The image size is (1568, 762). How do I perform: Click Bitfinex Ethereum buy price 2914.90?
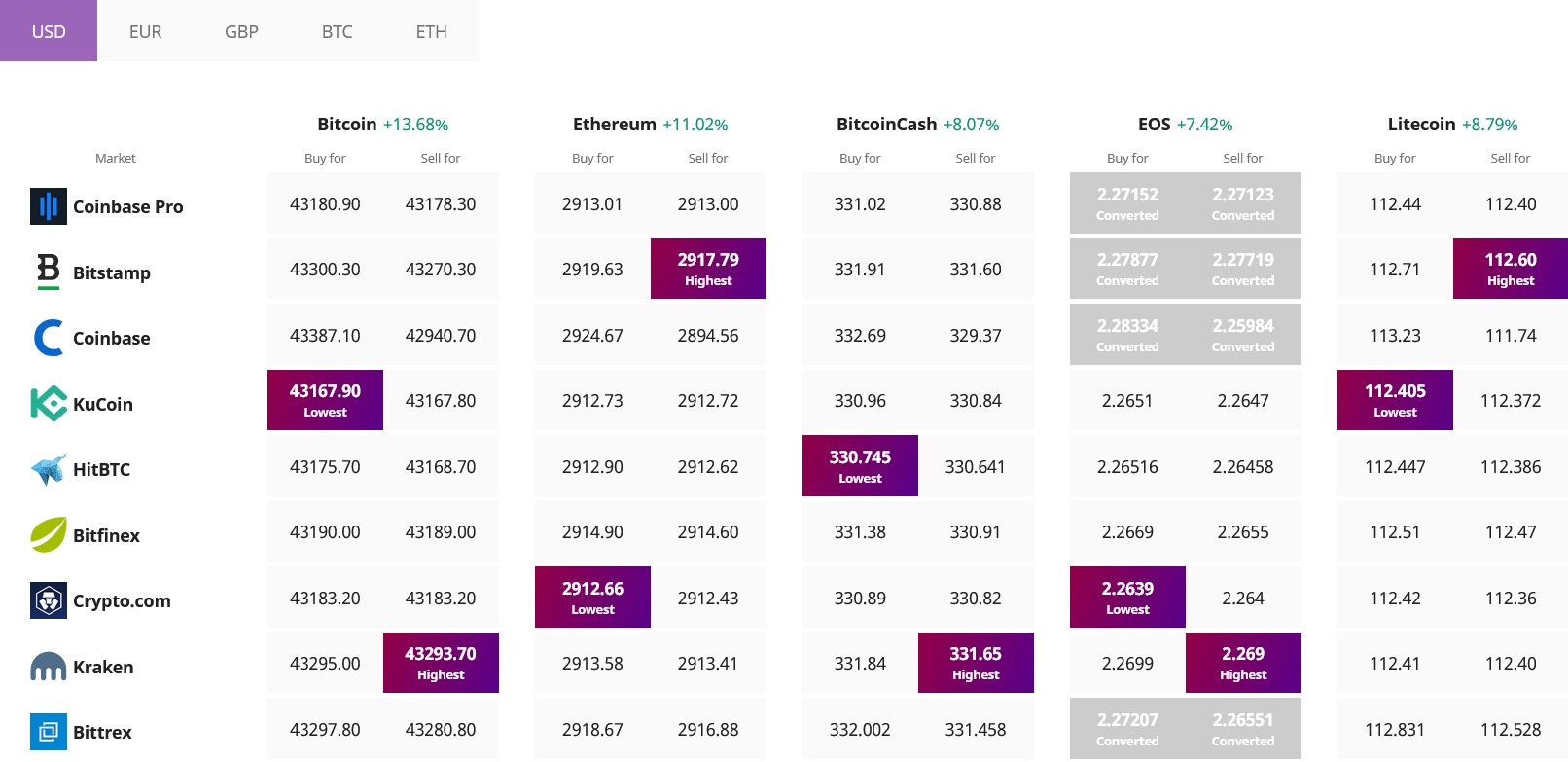pos(592,532)
